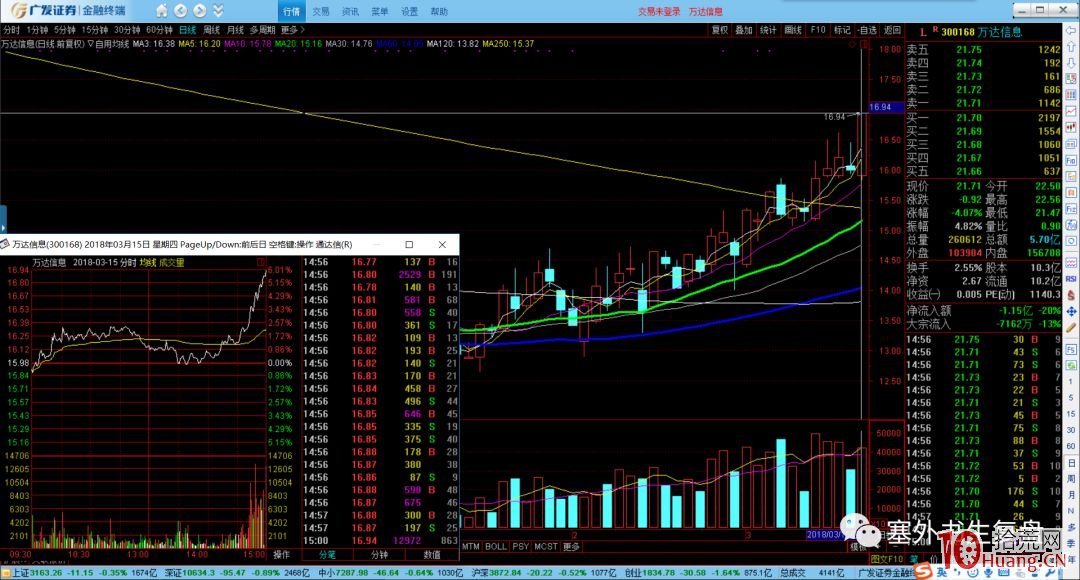The height and width of the screenshot is (580, 1080).
Task: Expand 更多 period options
Action: pos(293,30)
